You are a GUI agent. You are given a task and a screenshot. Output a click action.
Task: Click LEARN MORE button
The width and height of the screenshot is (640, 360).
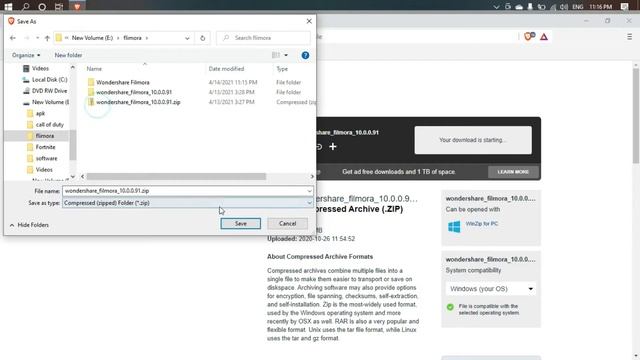pos(513,172)
